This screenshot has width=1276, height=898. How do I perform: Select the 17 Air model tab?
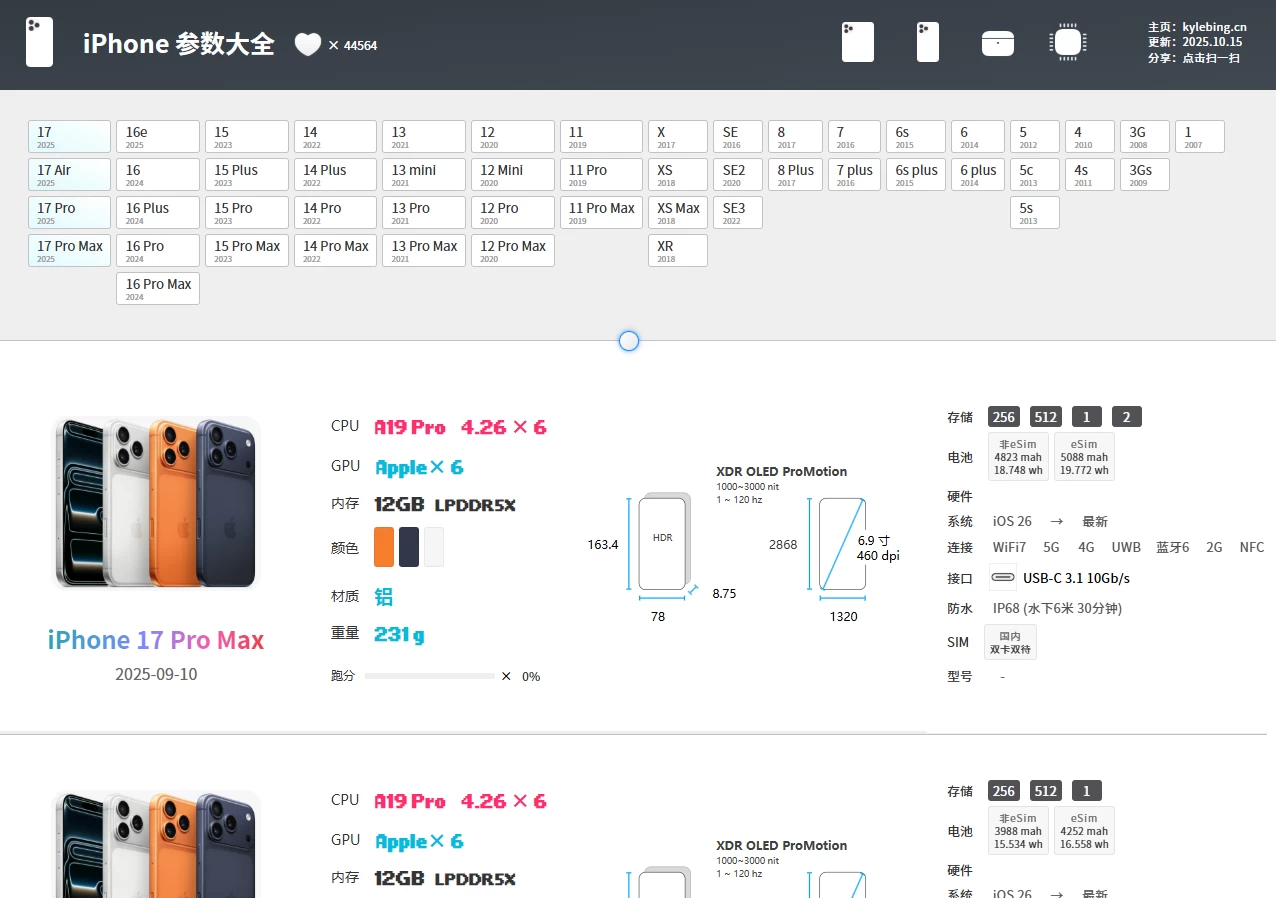click(x=69, y=175)
